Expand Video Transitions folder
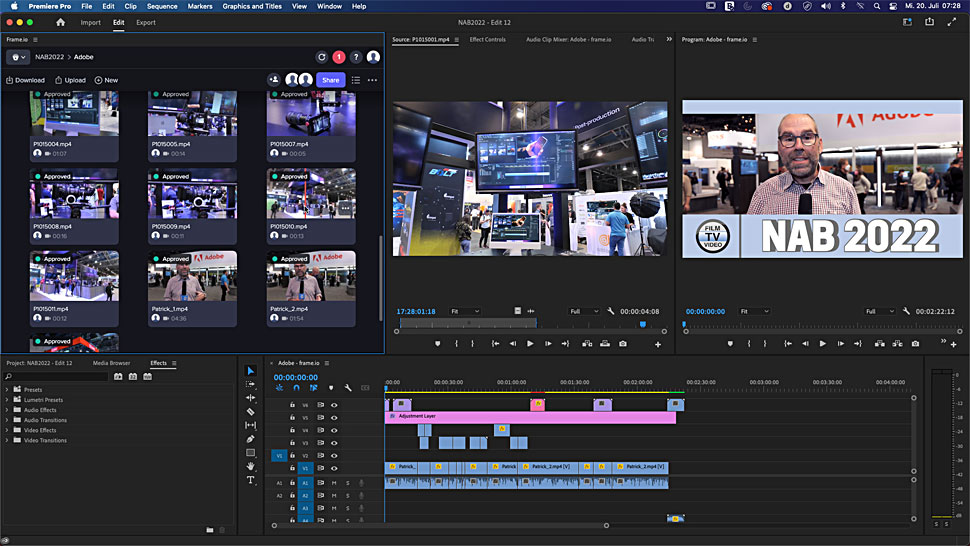The image size is (970, 546). click(7, 440)
